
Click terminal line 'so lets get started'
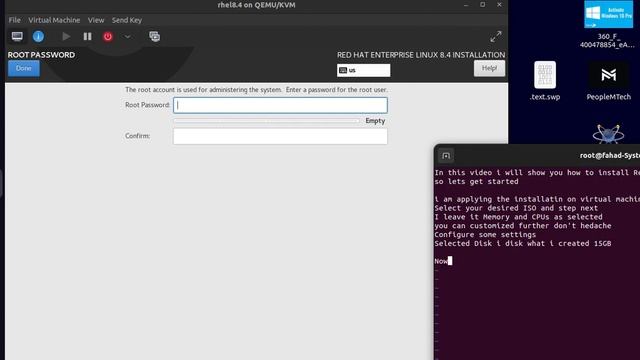476,182
